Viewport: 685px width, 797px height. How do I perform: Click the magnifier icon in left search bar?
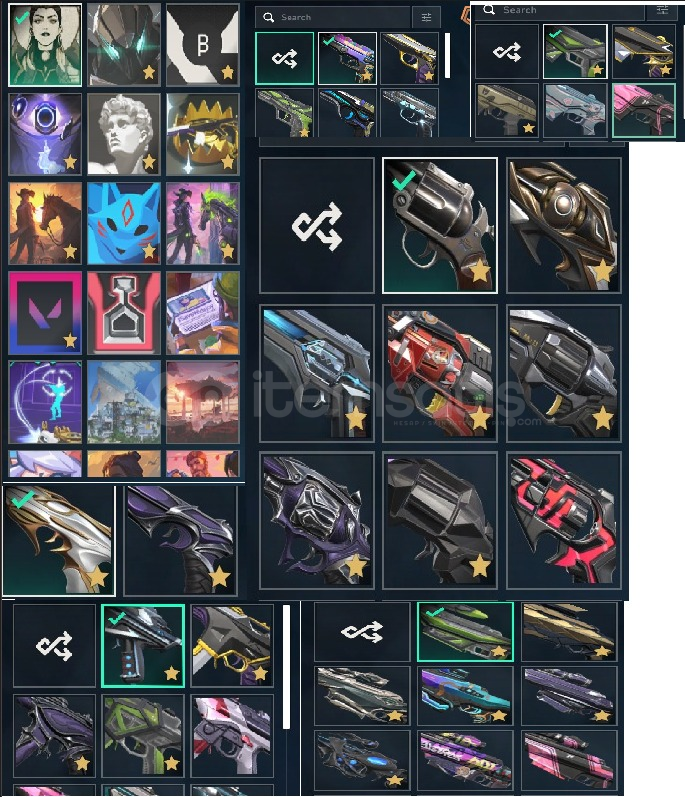(268, 17)
